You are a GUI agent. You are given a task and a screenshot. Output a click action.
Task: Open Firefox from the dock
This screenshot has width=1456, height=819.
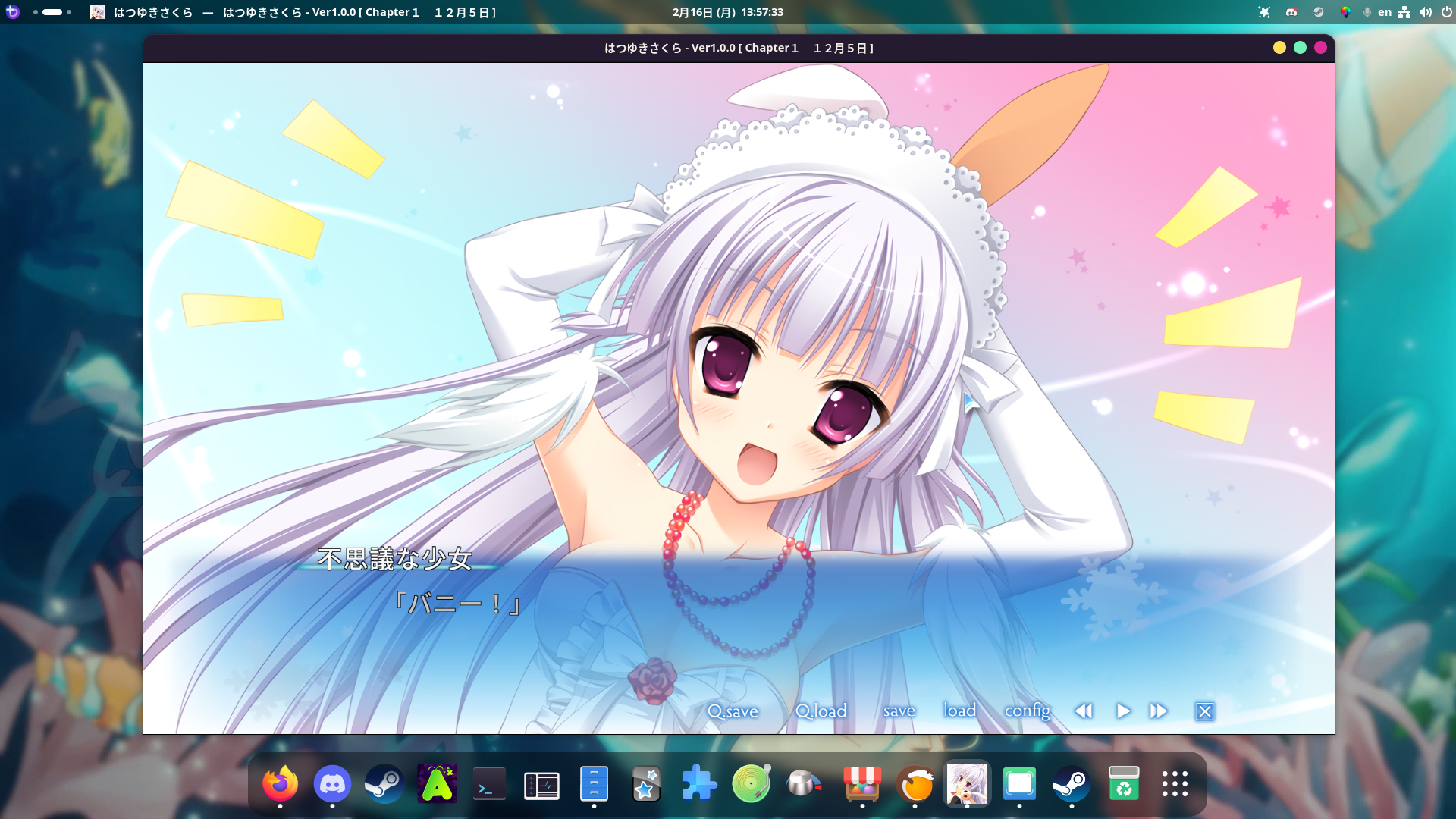click(280, 784)
